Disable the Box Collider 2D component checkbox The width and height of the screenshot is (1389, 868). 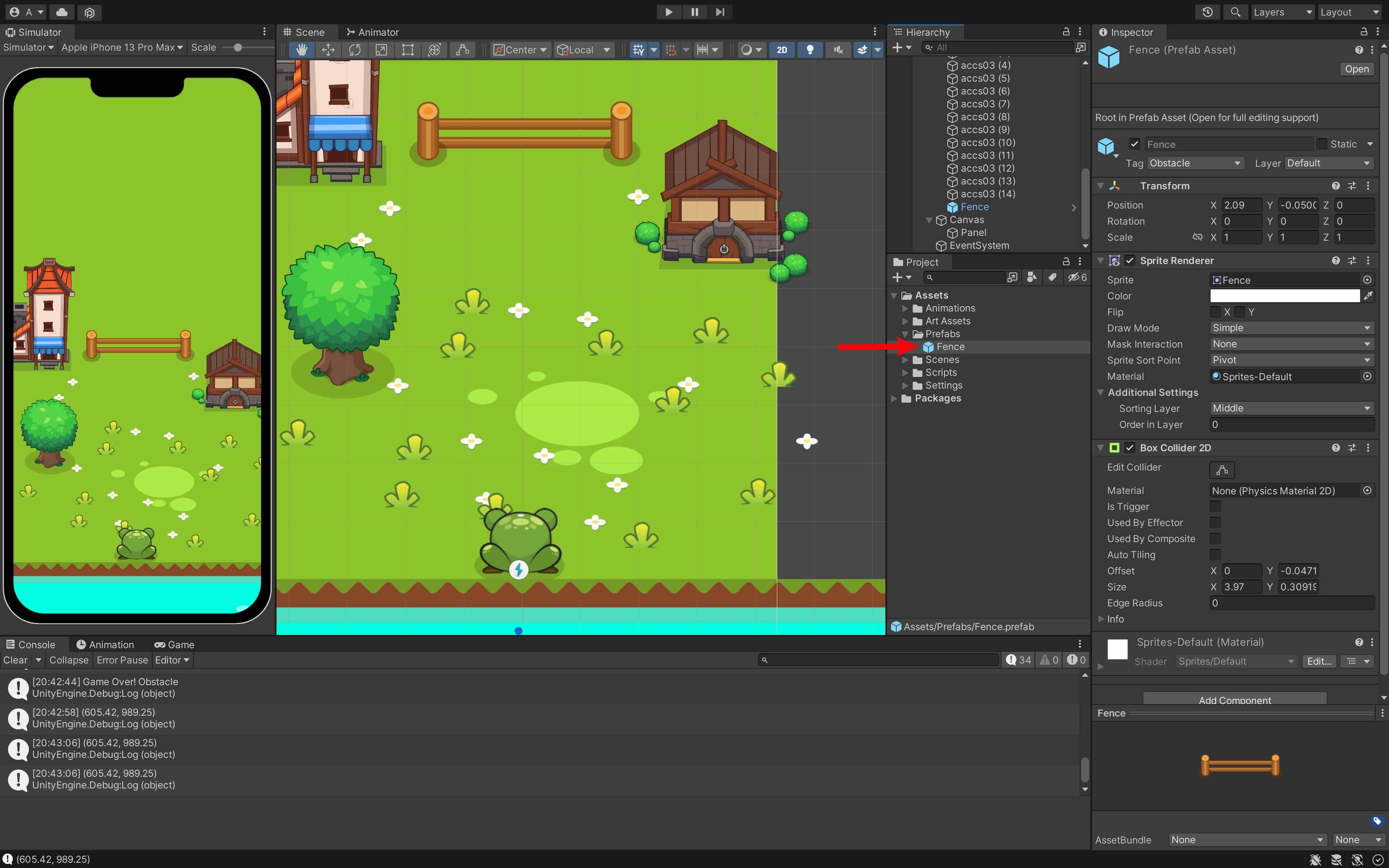[1129, 448]
